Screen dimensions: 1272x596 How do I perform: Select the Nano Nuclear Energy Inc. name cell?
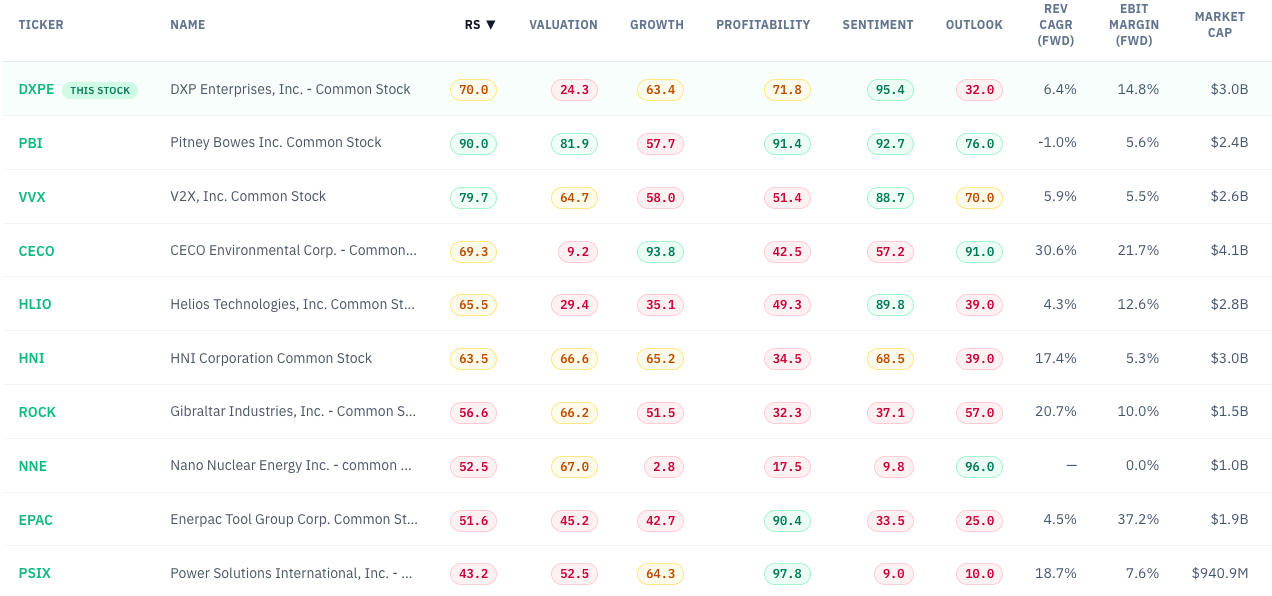(291, 467)
